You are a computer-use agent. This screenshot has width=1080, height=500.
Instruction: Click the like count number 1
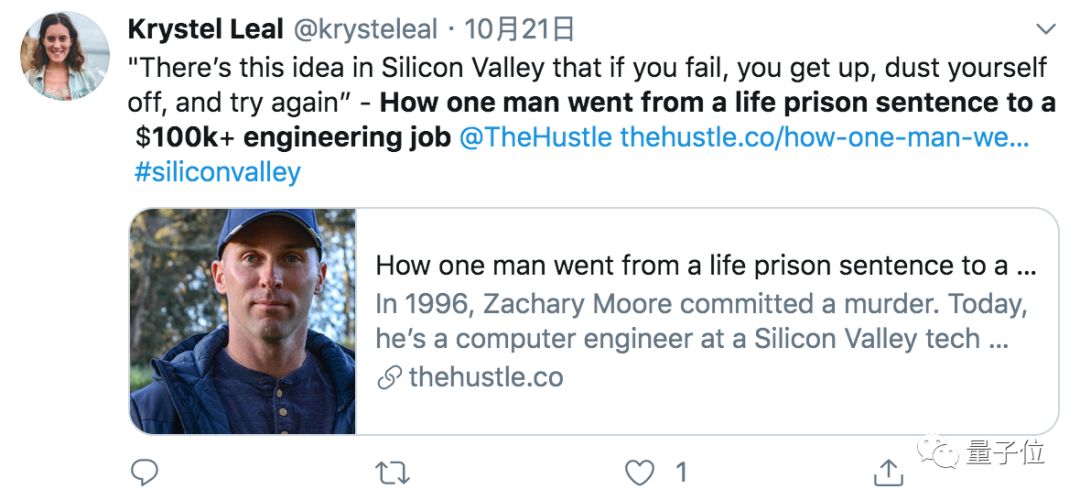point(681,471)
